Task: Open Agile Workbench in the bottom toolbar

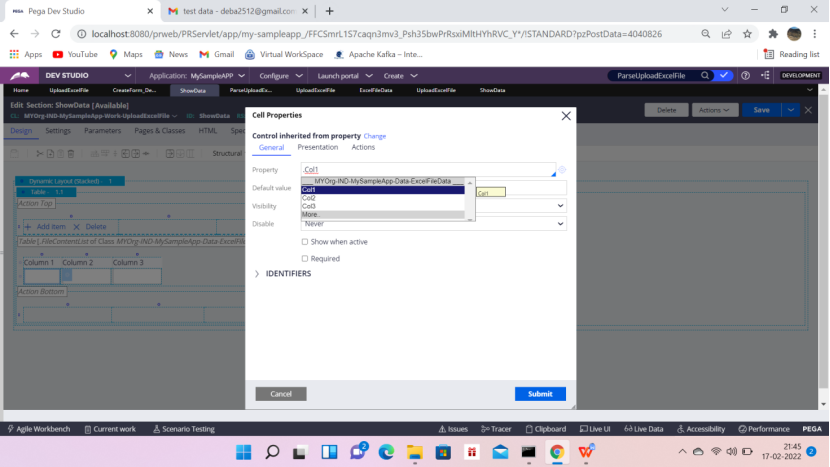Action: point(39,429)
